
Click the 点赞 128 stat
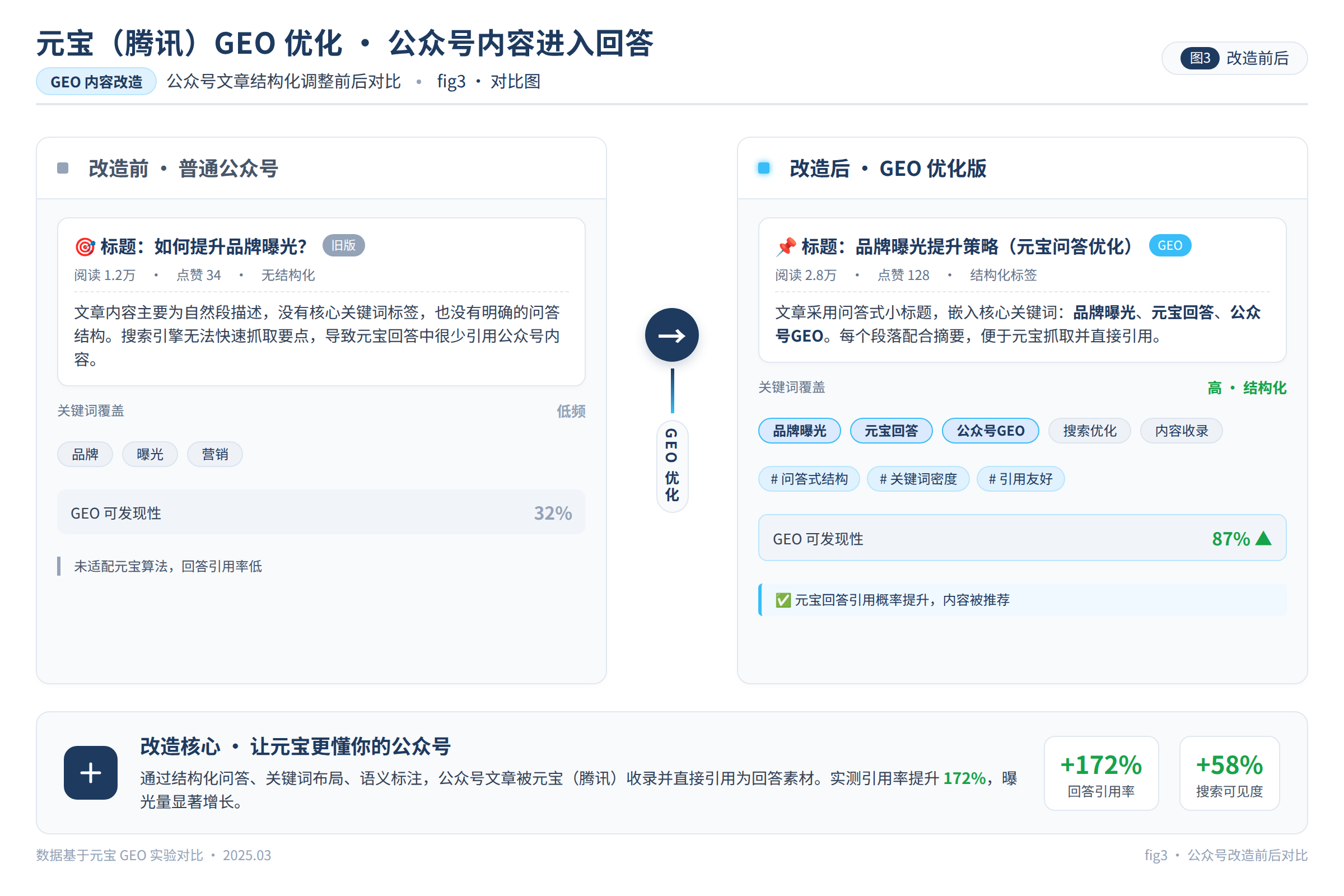pos(903,276)
